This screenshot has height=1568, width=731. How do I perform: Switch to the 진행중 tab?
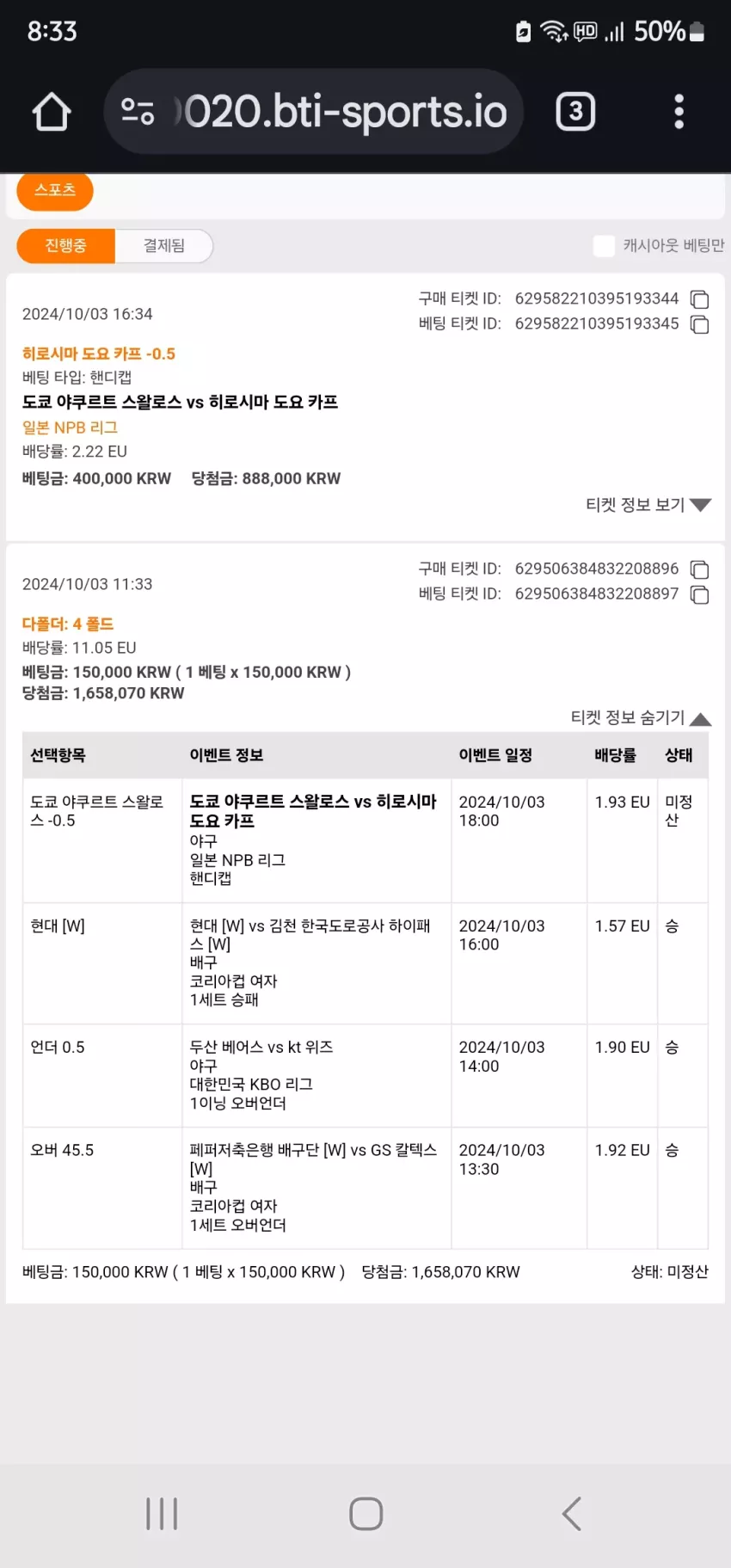[65, 246]
